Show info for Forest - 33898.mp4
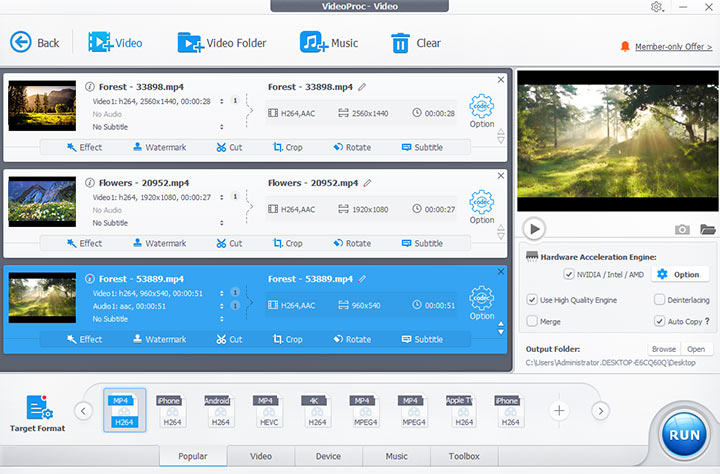This screenshot has width=720, height=474. (x=90, y=86)
